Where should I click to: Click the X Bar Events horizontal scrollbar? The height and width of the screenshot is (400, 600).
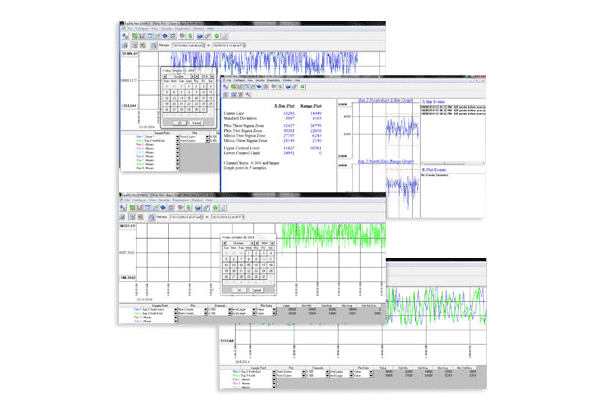point(453,163)
